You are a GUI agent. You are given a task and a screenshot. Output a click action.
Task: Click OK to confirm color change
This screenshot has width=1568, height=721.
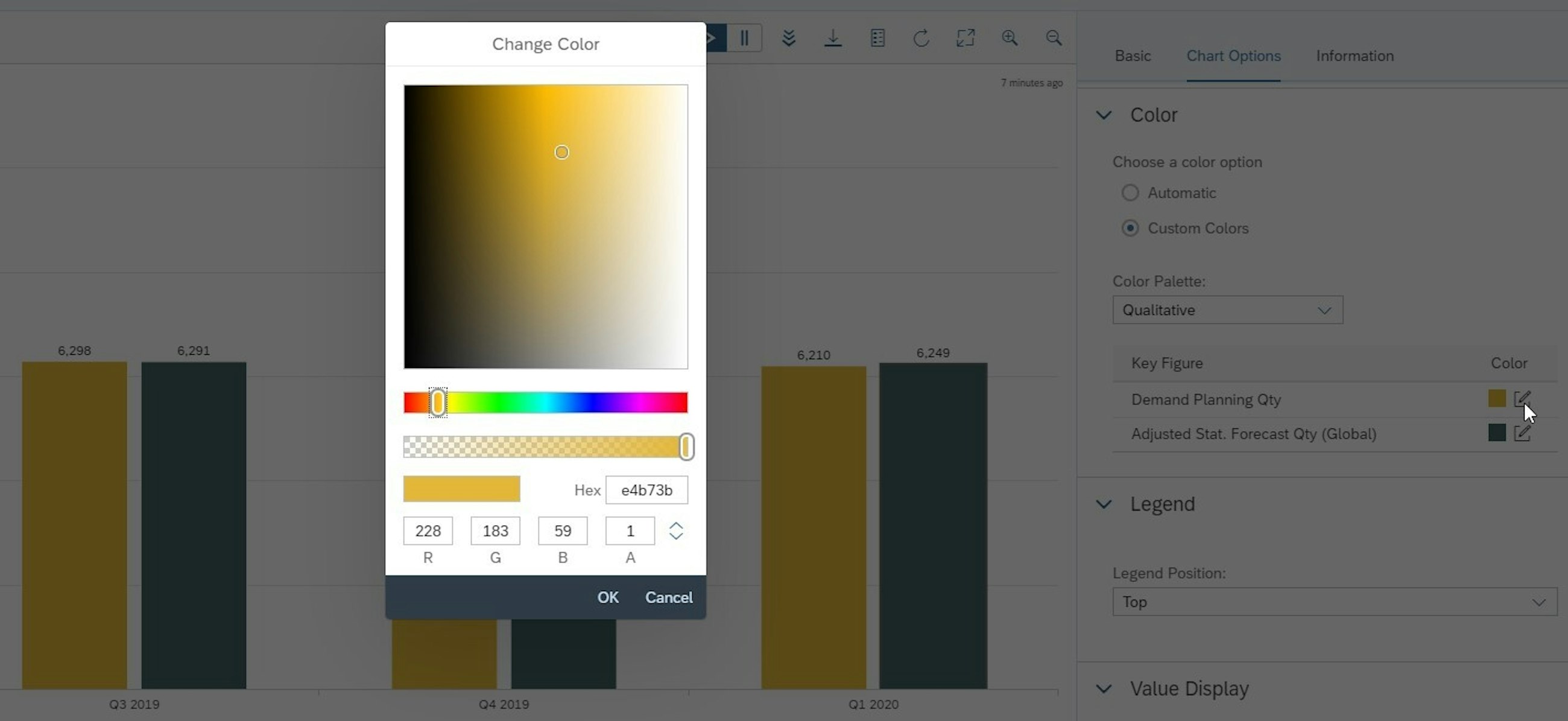(608, 597)
